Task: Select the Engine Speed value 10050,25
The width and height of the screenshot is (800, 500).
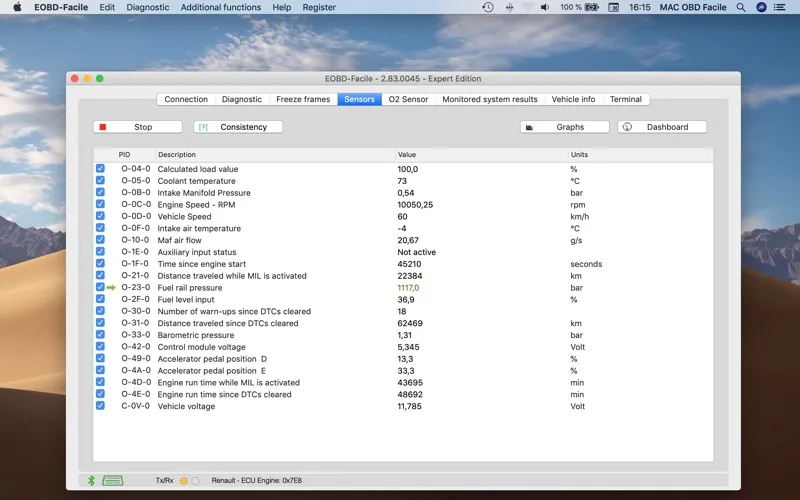Action: (x=415, y=205)
